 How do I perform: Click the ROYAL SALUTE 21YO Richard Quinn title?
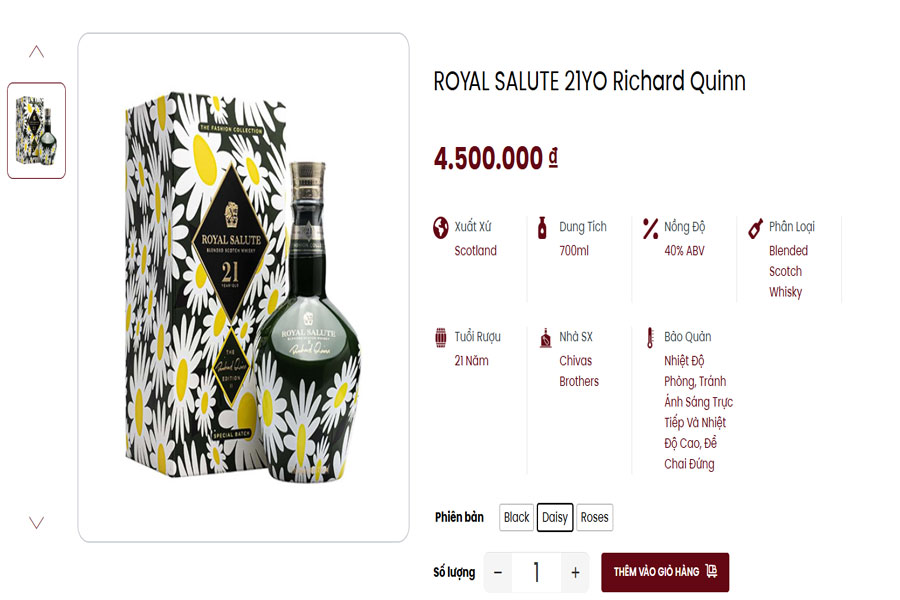[589, 82]
